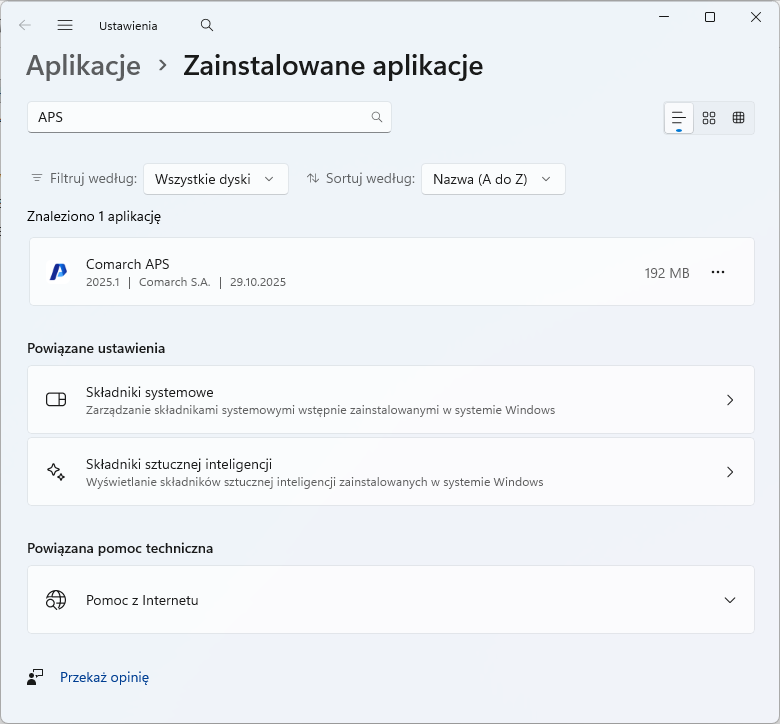Select the Znaleziono 1 aplikację text
780x724 pixels.
(x=94, y=216)
